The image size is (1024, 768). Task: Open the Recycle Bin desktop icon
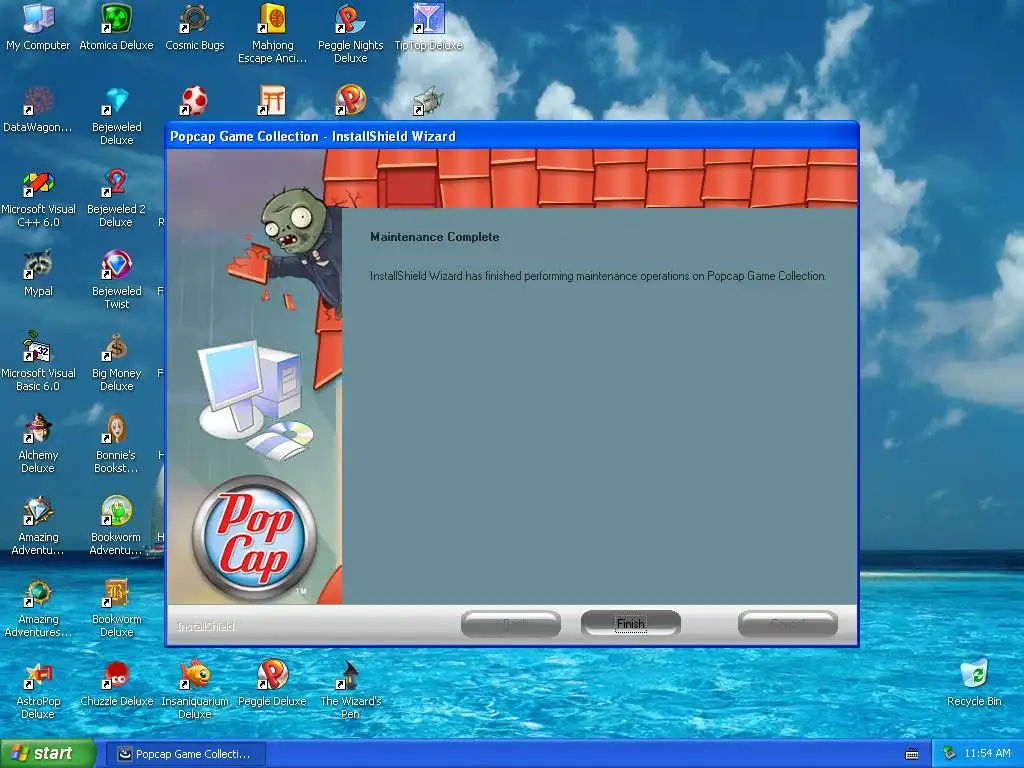pyautogui.click(x=974, y=684)
